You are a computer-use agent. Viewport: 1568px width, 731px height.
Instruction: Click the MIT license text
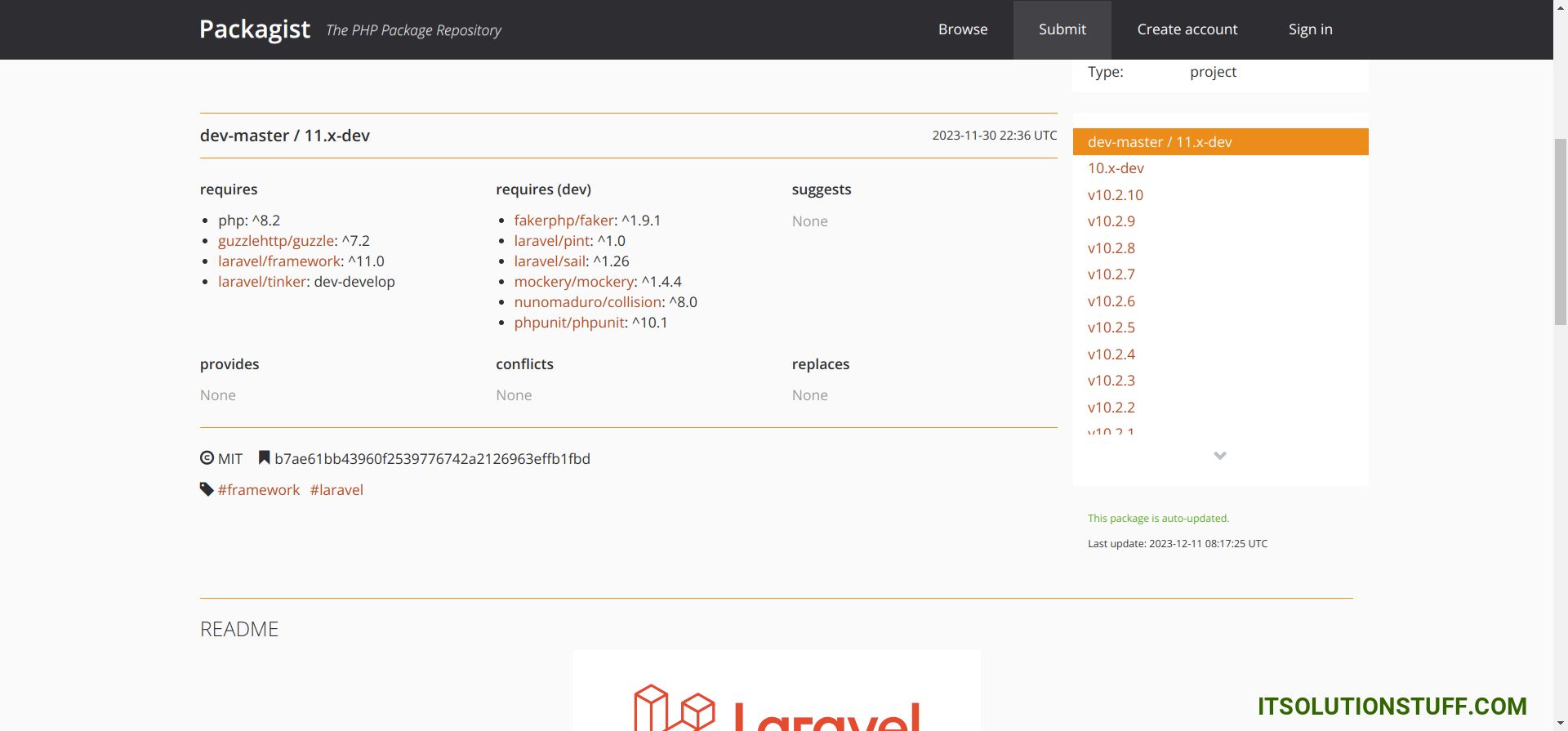(x=230, y=459)
